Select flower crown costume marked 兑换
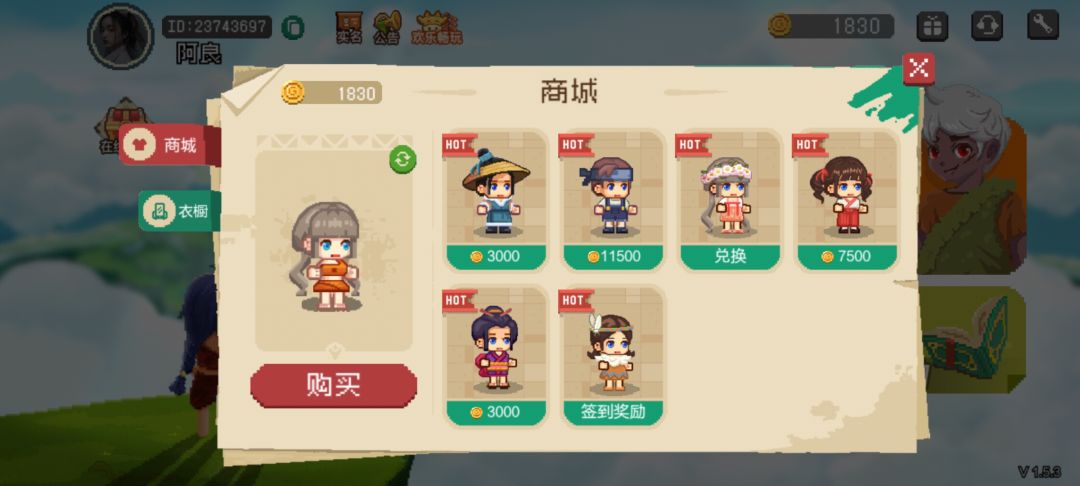Image resolution: width=1080 pixels, height=486 pixels. (x=730, y=200)
